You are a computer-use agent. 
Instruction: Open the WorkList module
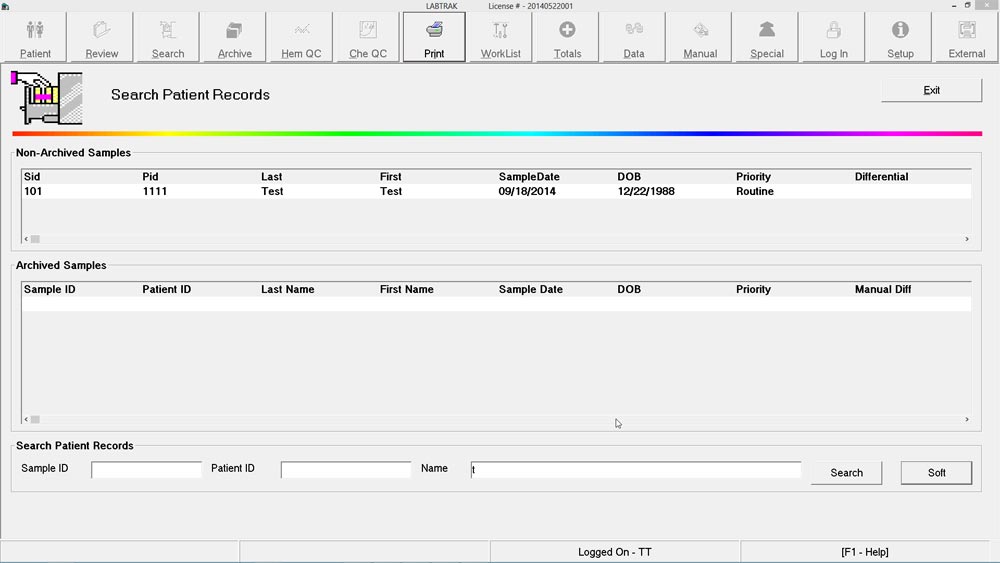point(501,38)
